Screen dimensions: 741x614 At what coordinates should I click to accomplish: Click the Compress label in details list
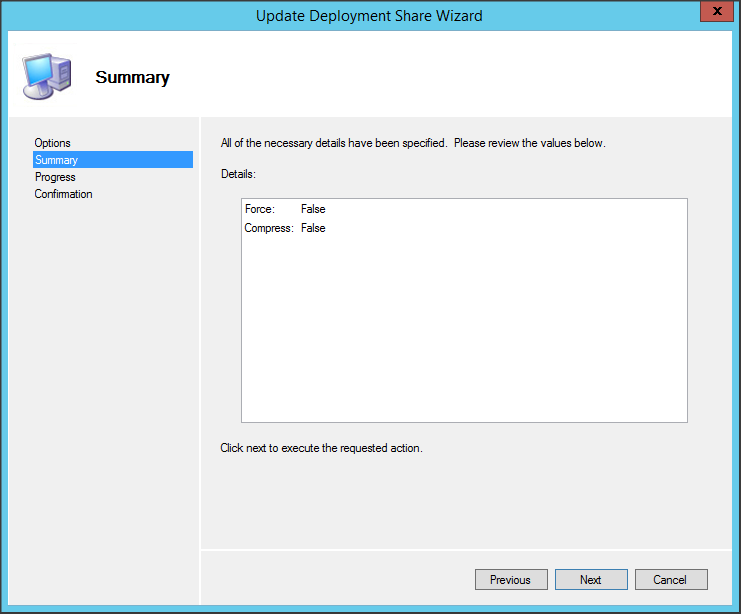[269, 228]
